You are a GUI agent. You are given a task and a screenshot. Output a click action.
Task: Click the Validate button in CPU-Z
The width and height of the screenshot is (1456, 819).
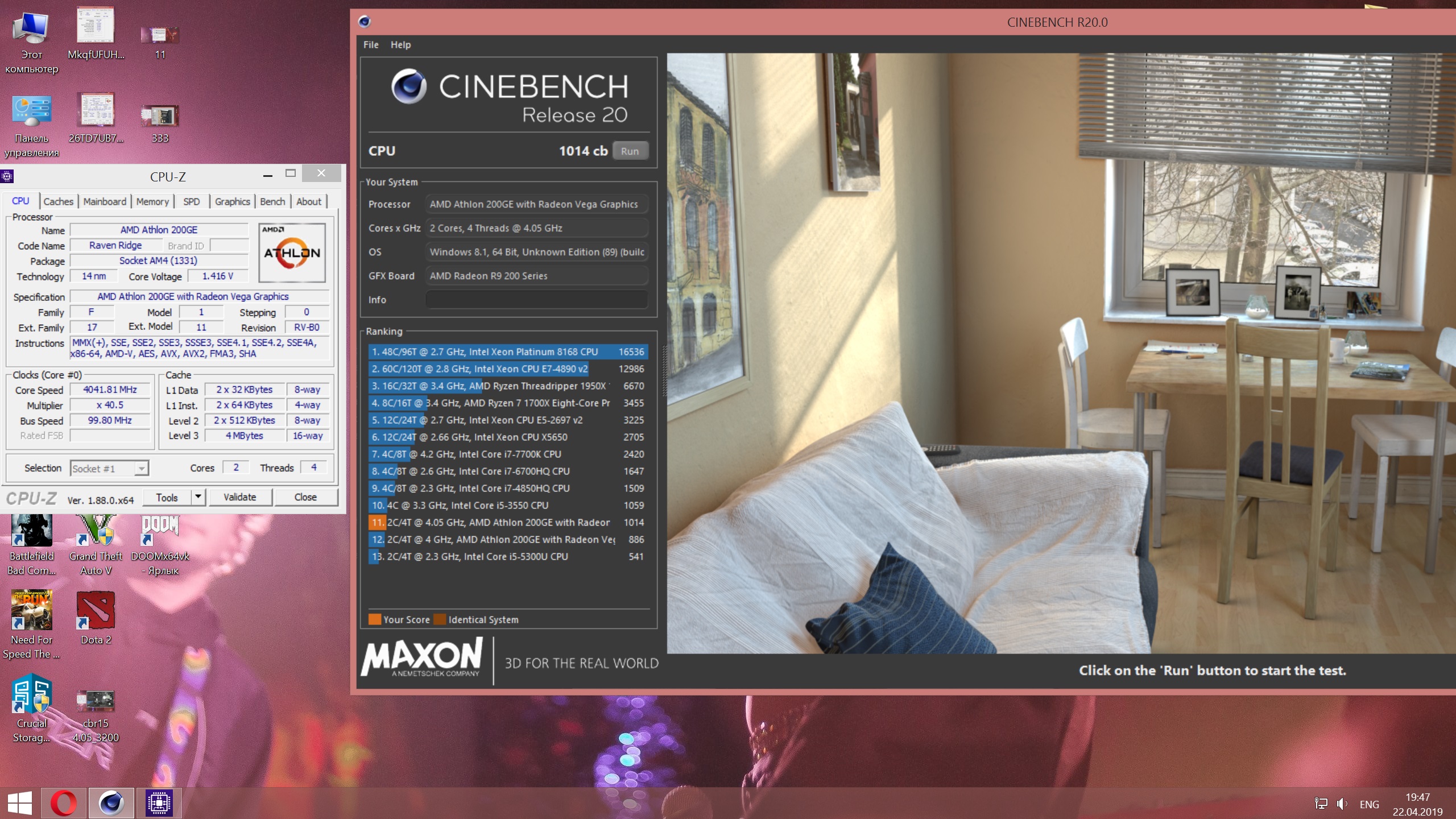pyautogui.click(x=240, y=497)
